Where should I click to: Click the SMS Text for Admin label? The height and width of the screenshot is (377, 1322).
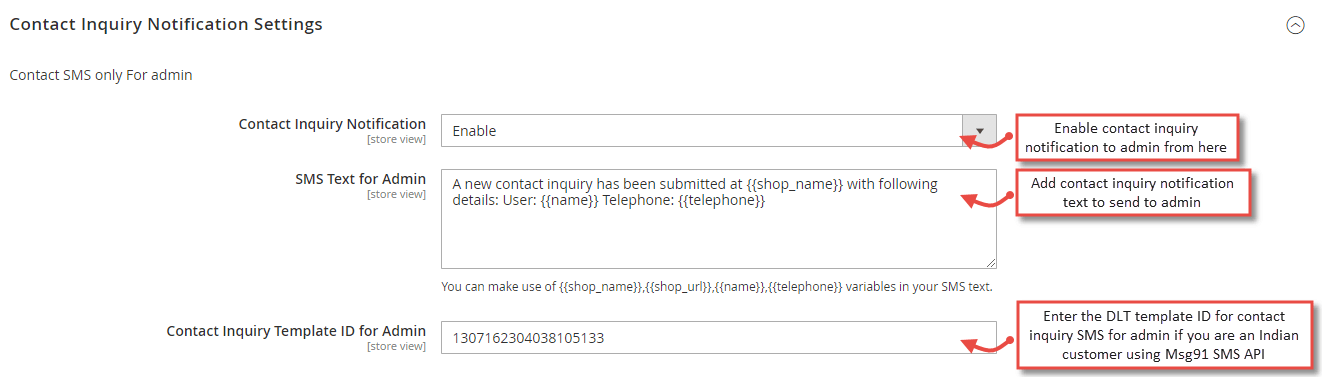[x=360, y=179]
